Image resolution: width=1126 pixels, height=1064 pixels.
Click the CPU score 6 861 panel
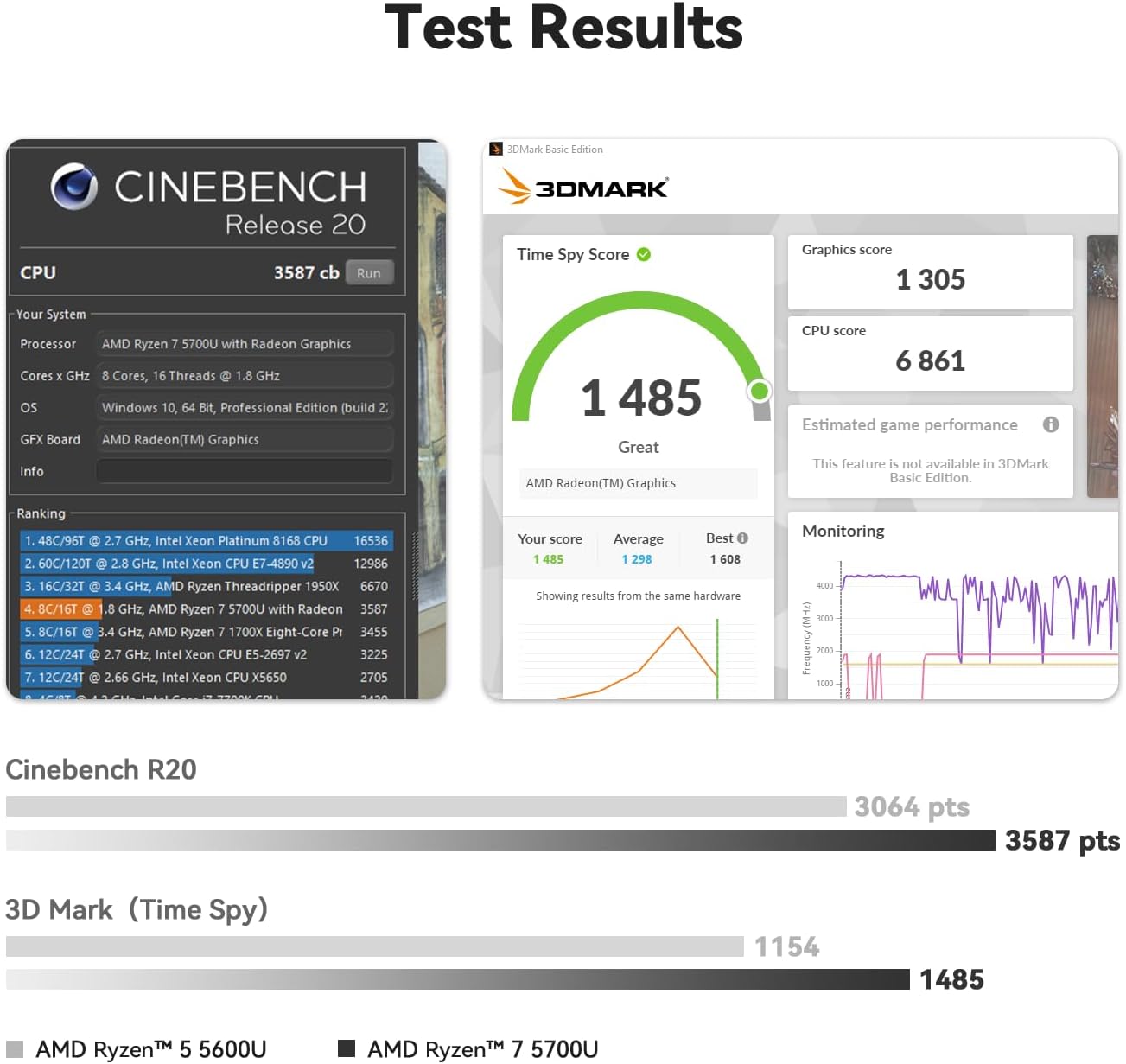930,354
